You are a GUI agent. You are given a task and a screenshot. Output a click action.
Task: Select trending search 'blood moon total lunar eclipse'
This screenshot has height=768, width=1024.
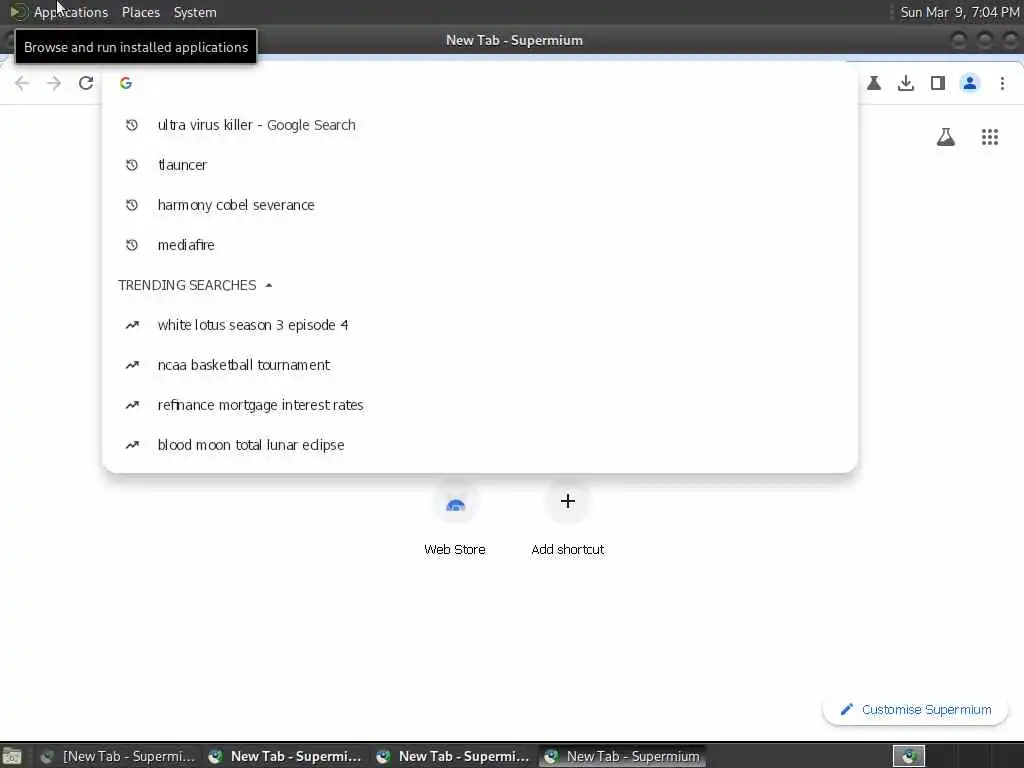click(x=480, y=445)
